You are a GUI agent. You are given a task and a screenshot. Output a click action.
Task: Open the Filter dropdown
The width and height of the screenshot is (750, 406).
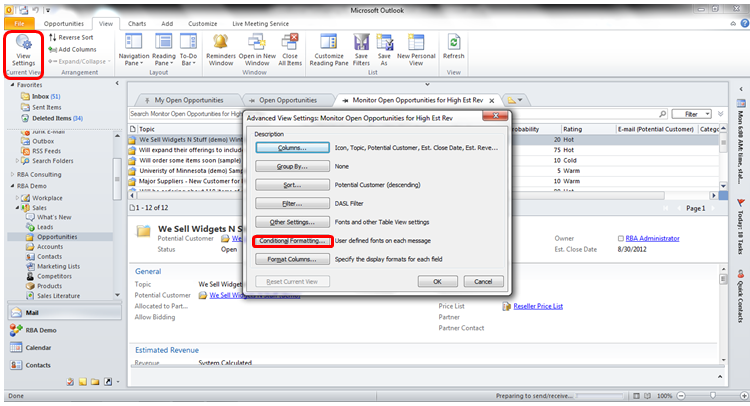(x=691, y=114)
